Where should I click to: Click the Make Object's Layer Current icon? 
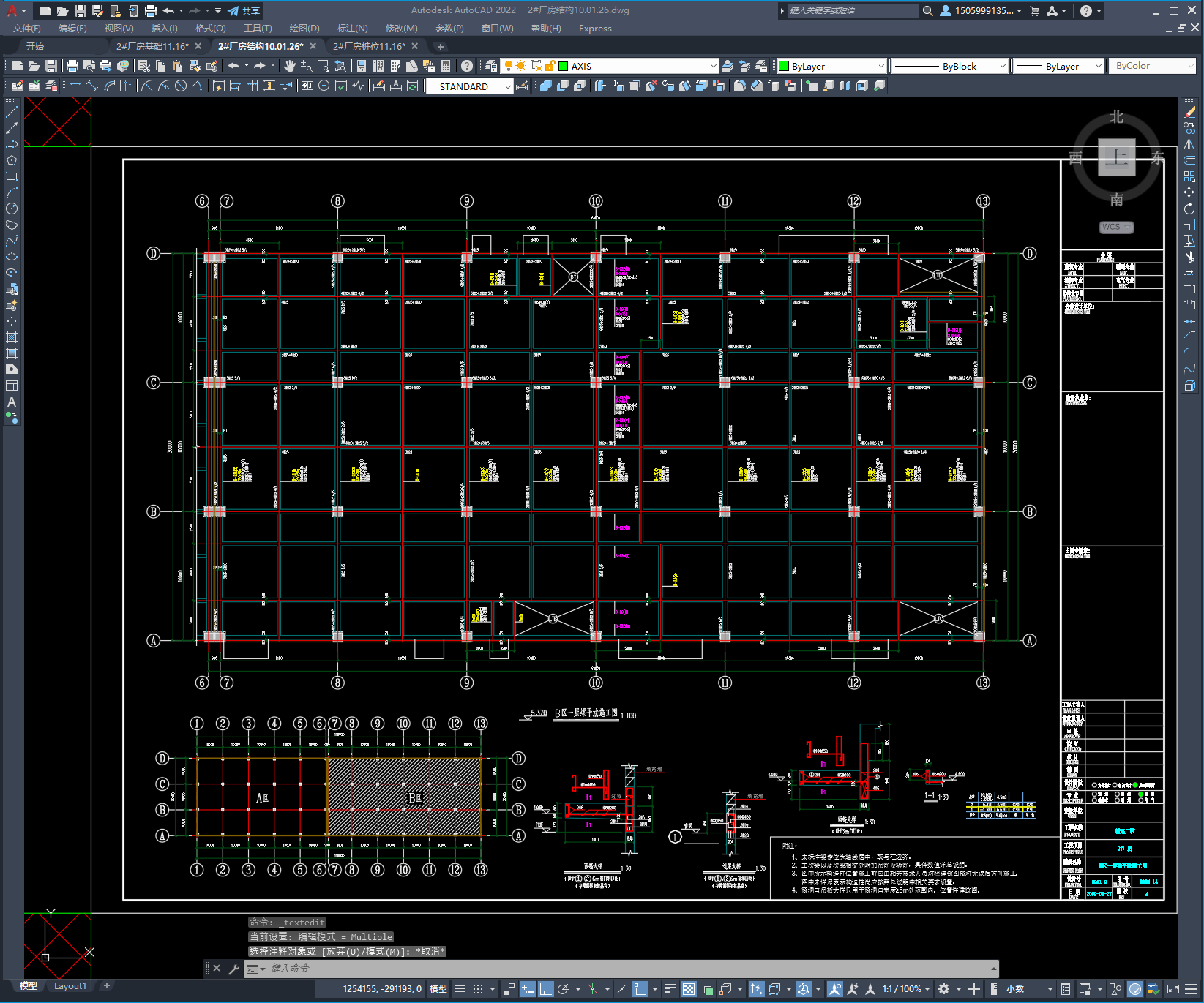[728, 66]
